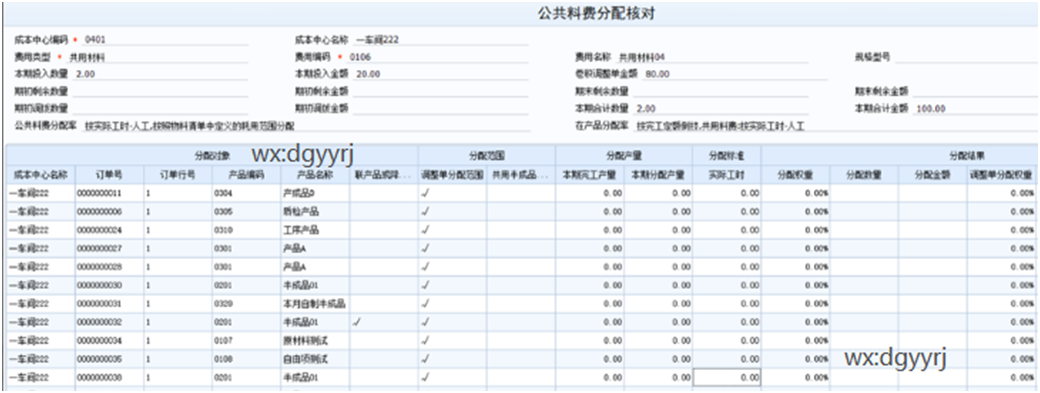Toggle 调整单分配范围 check for order 0000000024
The height and width of the screenshot is (393, 1040).
(425, 230)
